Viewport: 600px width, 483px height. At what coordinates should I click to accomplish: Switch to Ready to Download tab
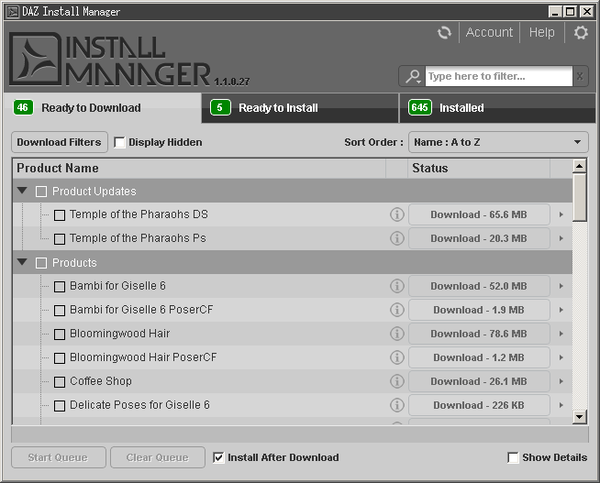point(103,108)
